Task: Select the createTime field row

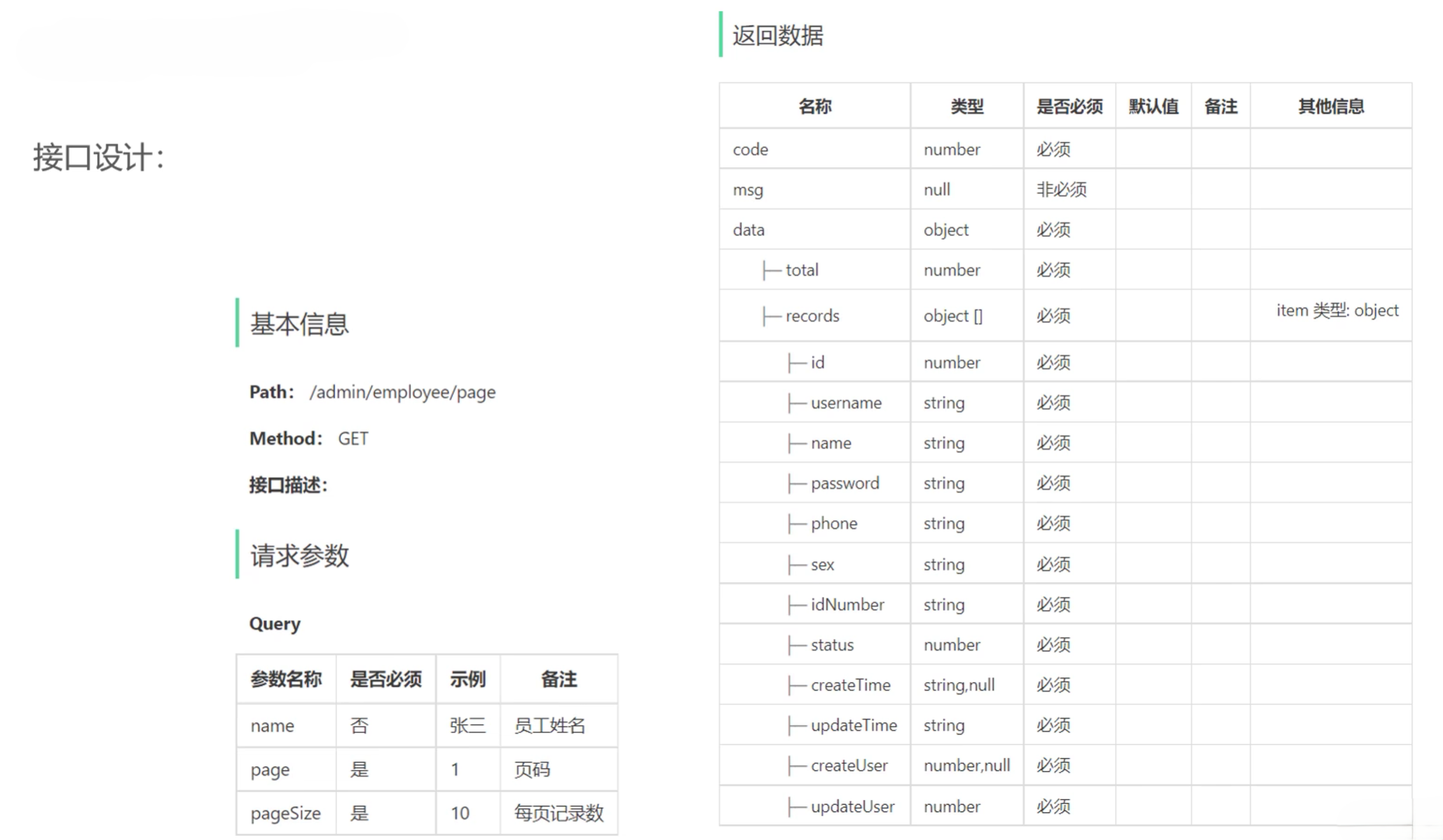Action: 850,685
